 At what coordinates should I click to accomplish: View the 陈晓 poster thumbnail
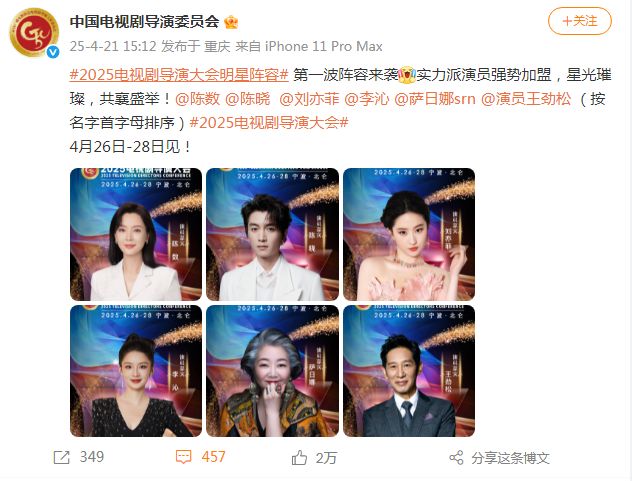click(x=272, y=234)
